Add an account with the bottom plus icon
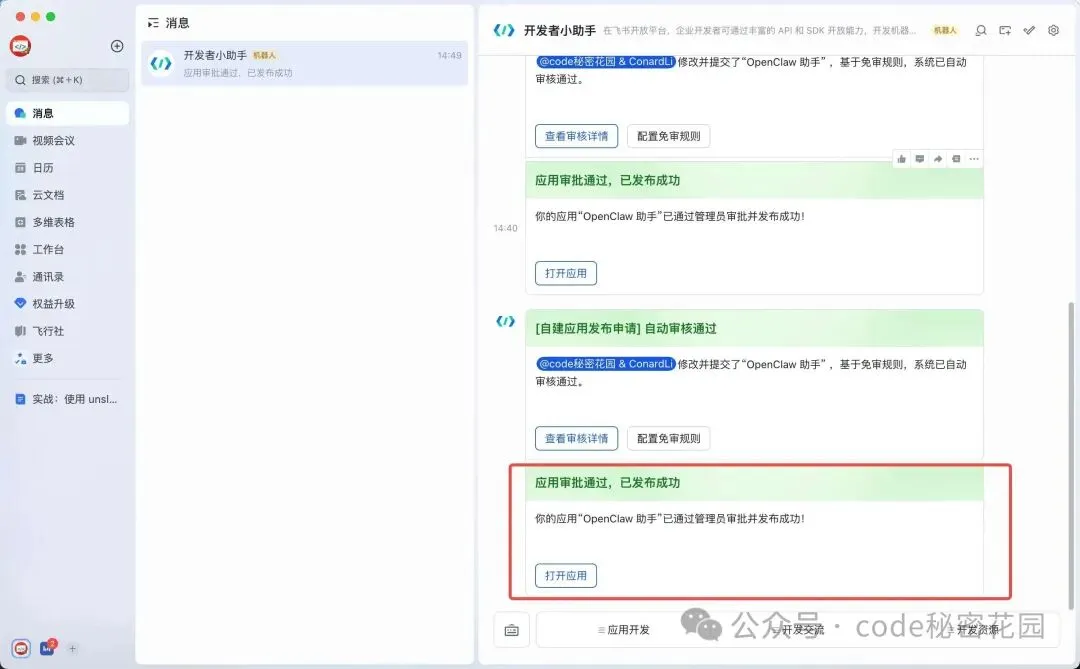The image size is (1080, 669). pyautogui.click(x=72, y=648)
